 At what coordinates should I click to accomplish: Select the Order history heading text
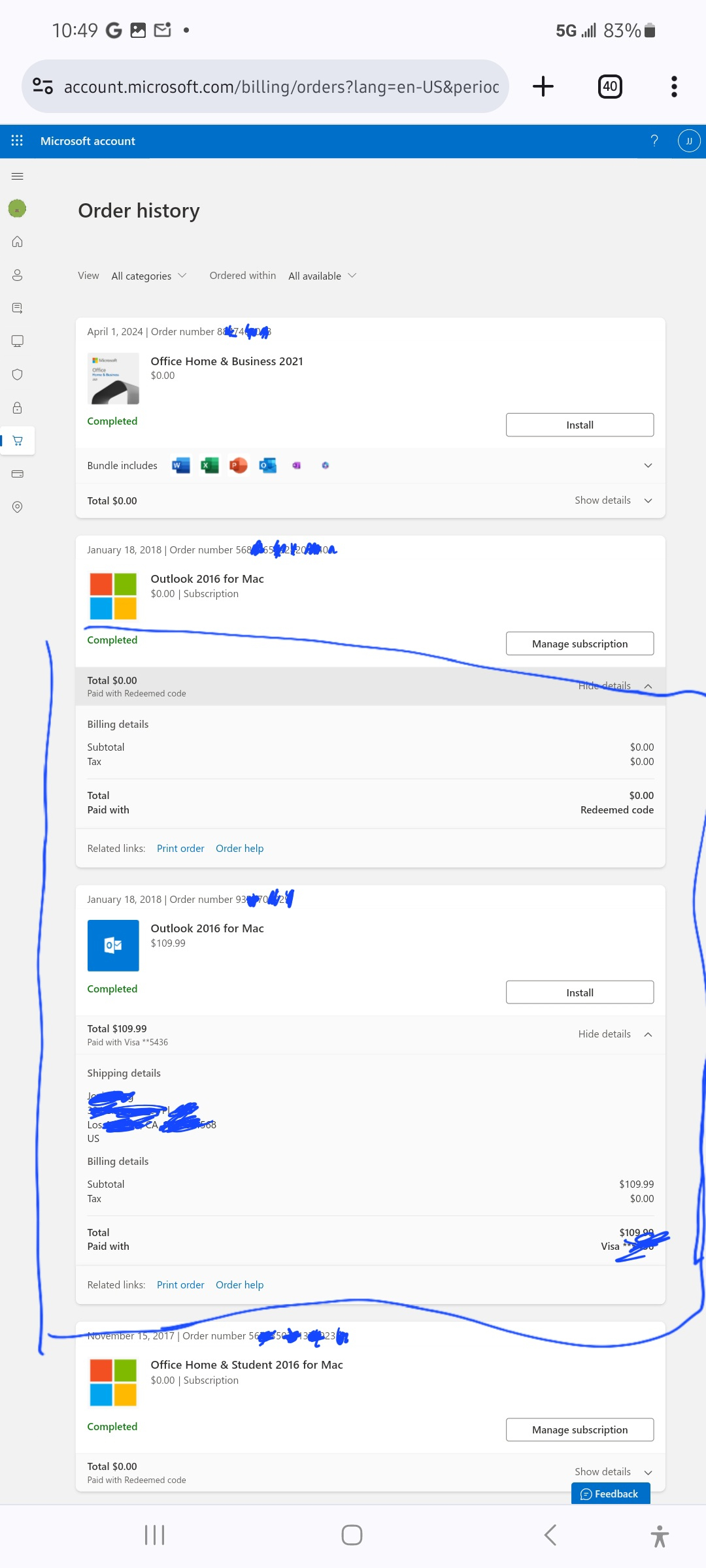(x=139, y=210)
